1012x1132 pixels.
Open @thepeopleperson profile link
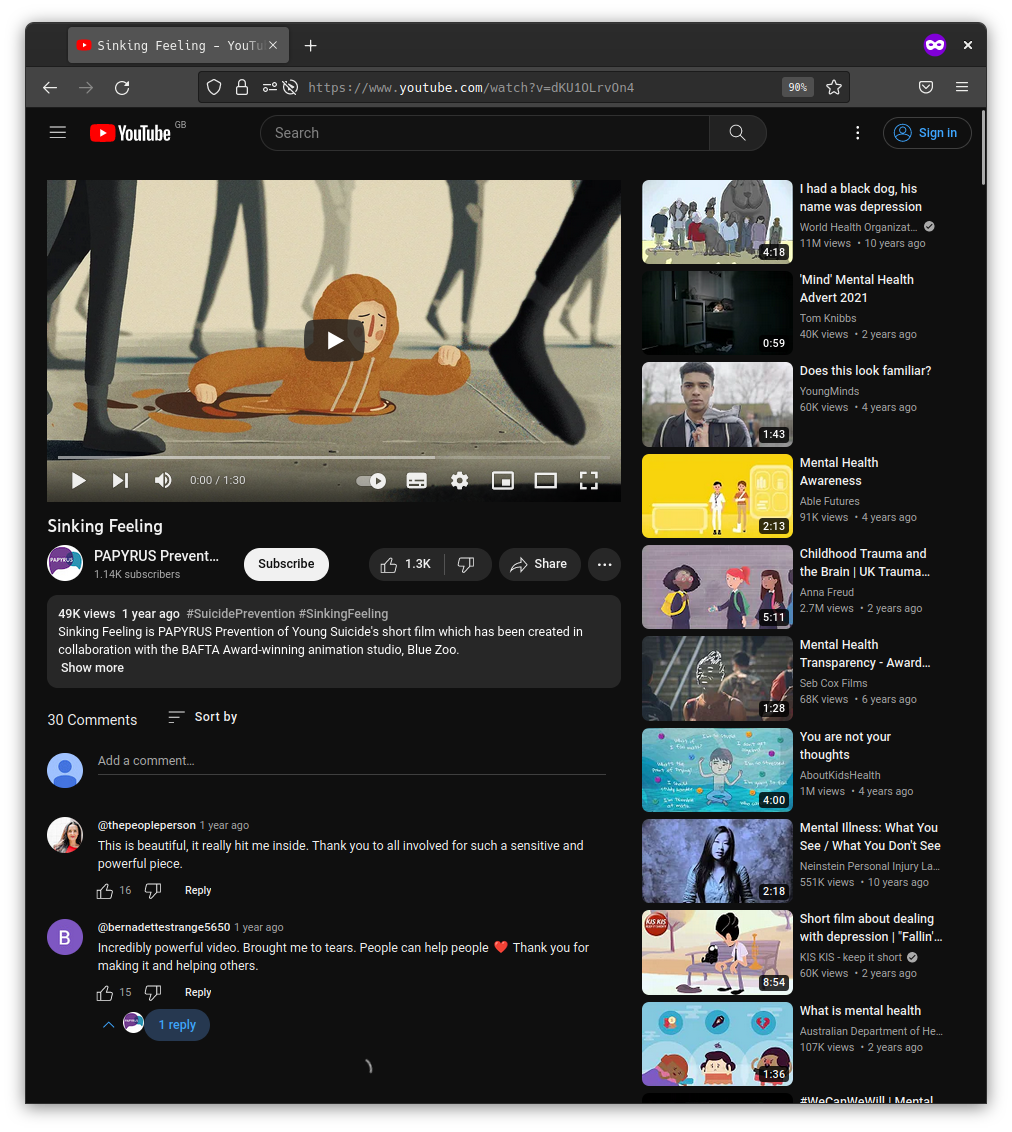tap(147, 825)
